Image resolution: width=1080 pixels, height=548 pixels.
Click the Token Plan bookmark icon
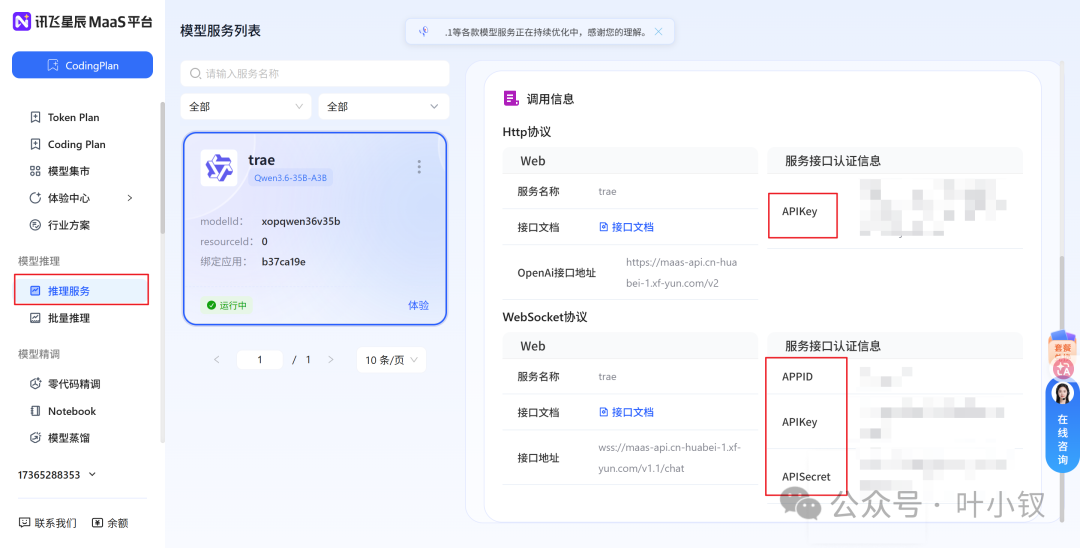35,117
